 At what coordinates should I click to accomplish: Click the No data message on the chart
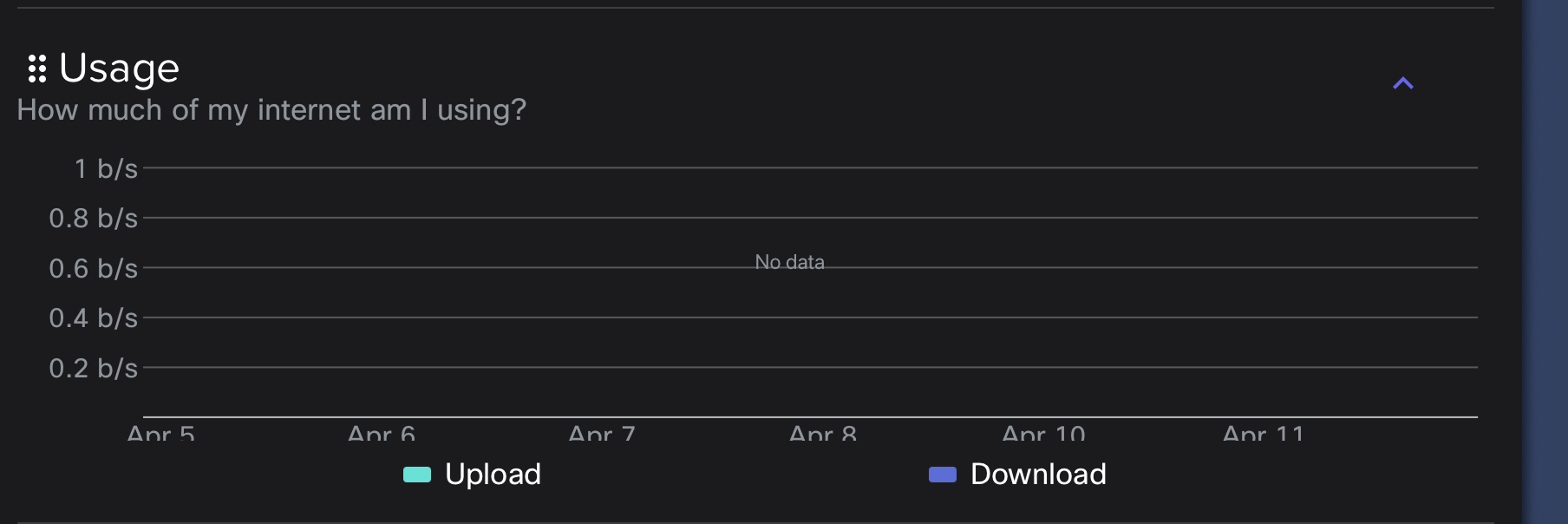pos(790,262)
